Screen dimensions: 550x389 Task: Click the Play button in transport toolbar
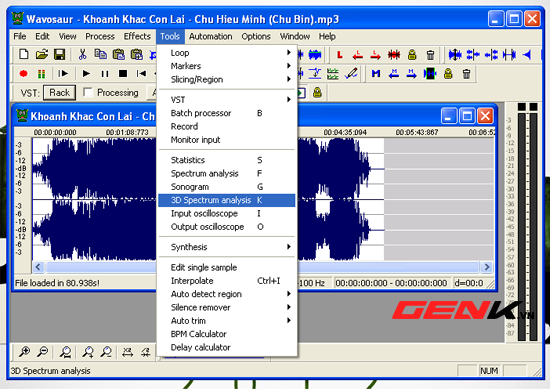tap(86, 74)
